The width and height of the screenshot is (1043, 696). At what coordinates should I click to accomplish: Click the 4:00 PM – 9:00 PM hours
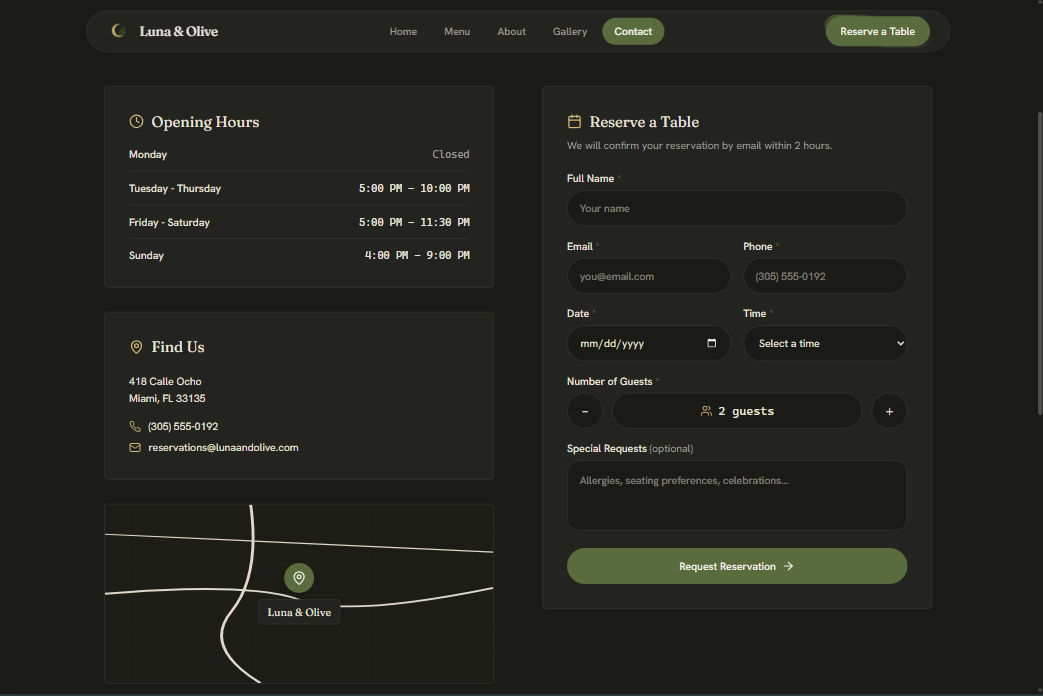point(417,256)
